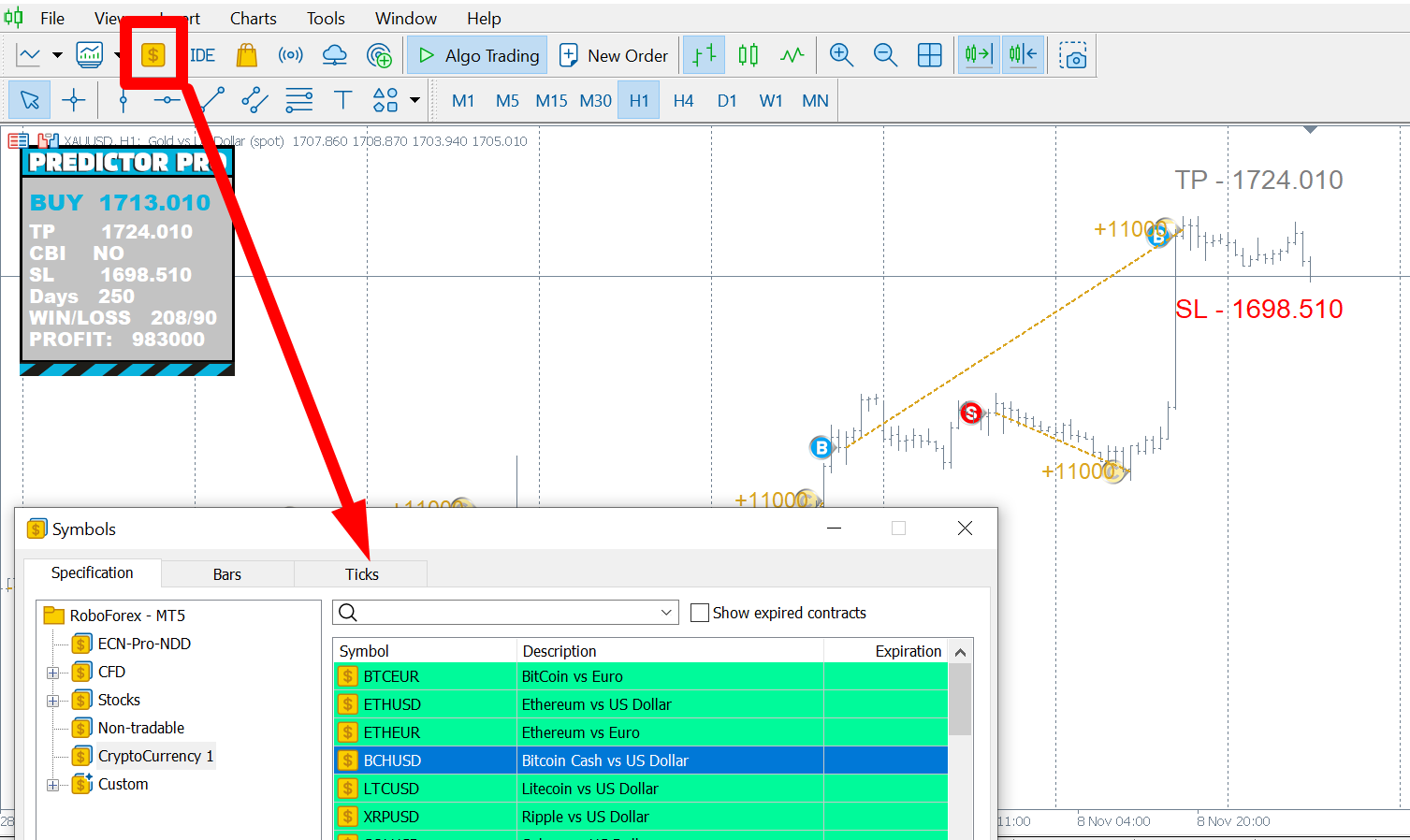Image resolution: width=1410 pixels, height=840 pixels.
Task: Open the symbol search dropdown arrow
Action: coord(667,613)
